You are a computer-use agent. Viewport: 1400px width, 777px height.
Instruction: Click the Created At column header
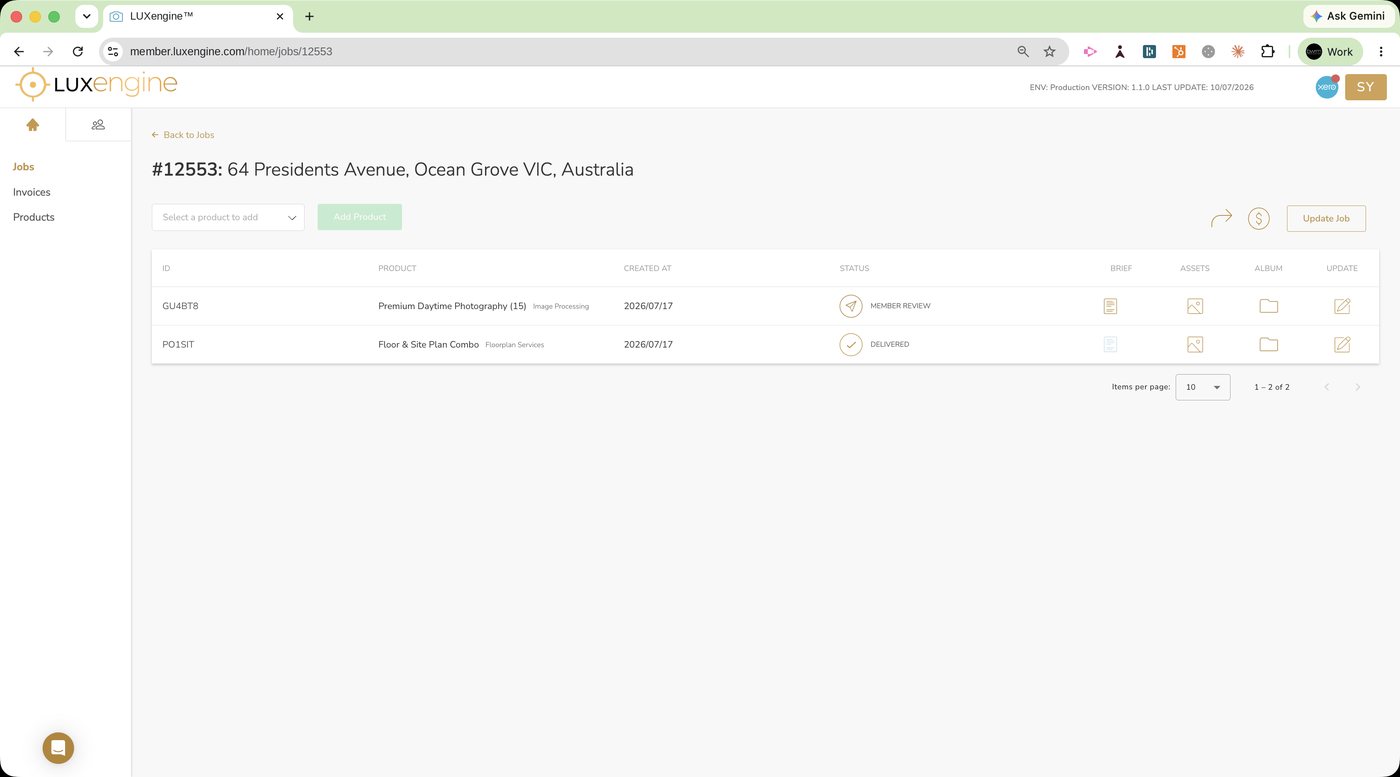(x=647, y=268)
